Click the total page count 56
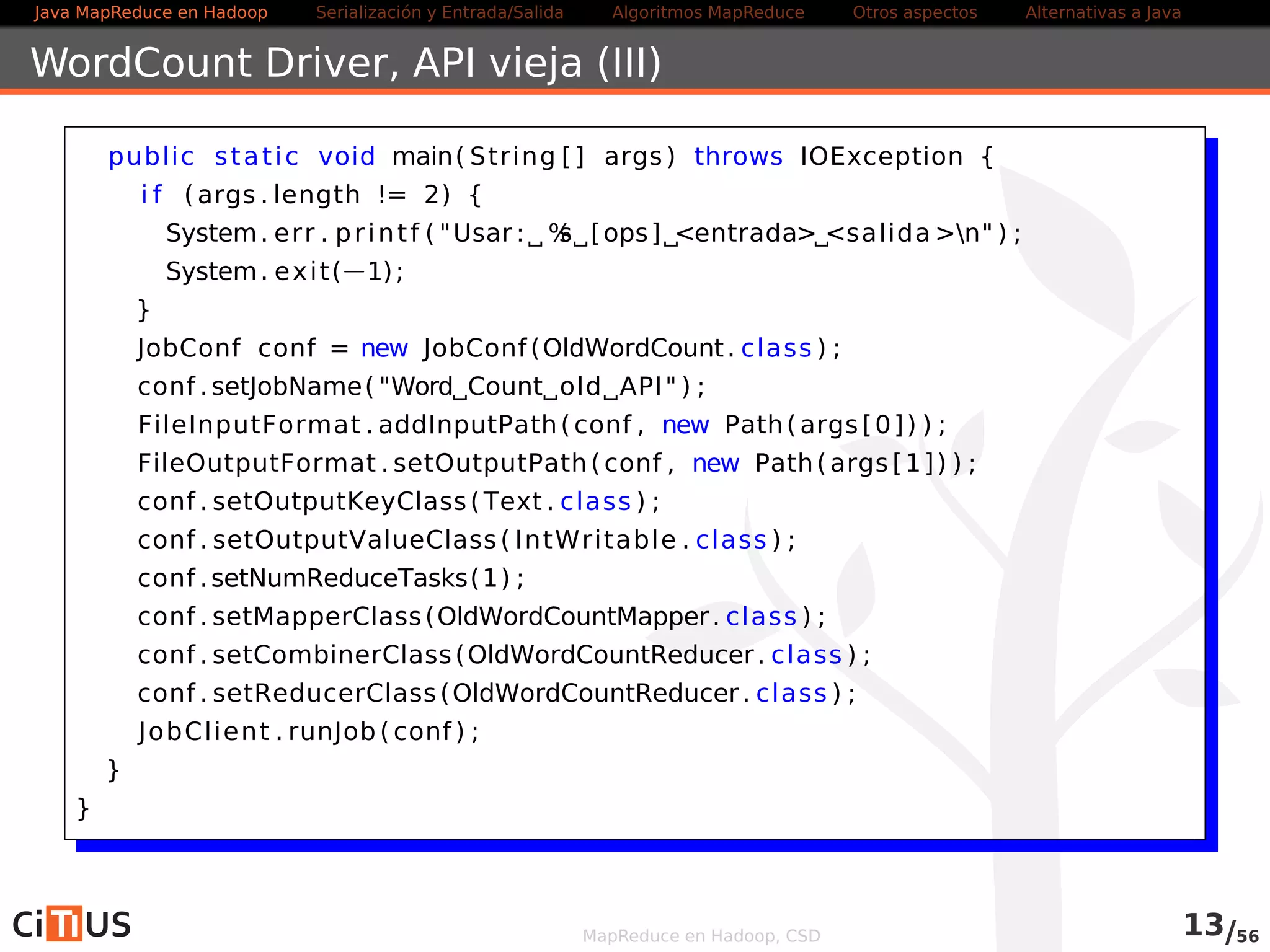Viewport: 1270px width, 952px height. pyautogui.click(x=1247, y=937)
